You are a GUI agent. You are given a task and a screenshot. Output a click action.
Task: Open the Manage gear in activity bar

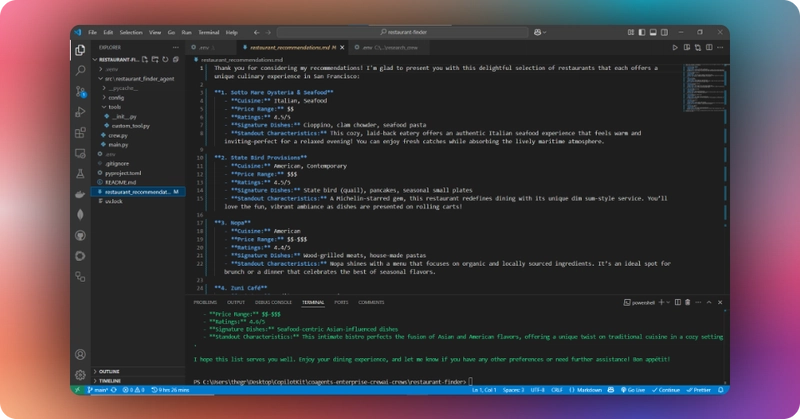coord(80,375)
